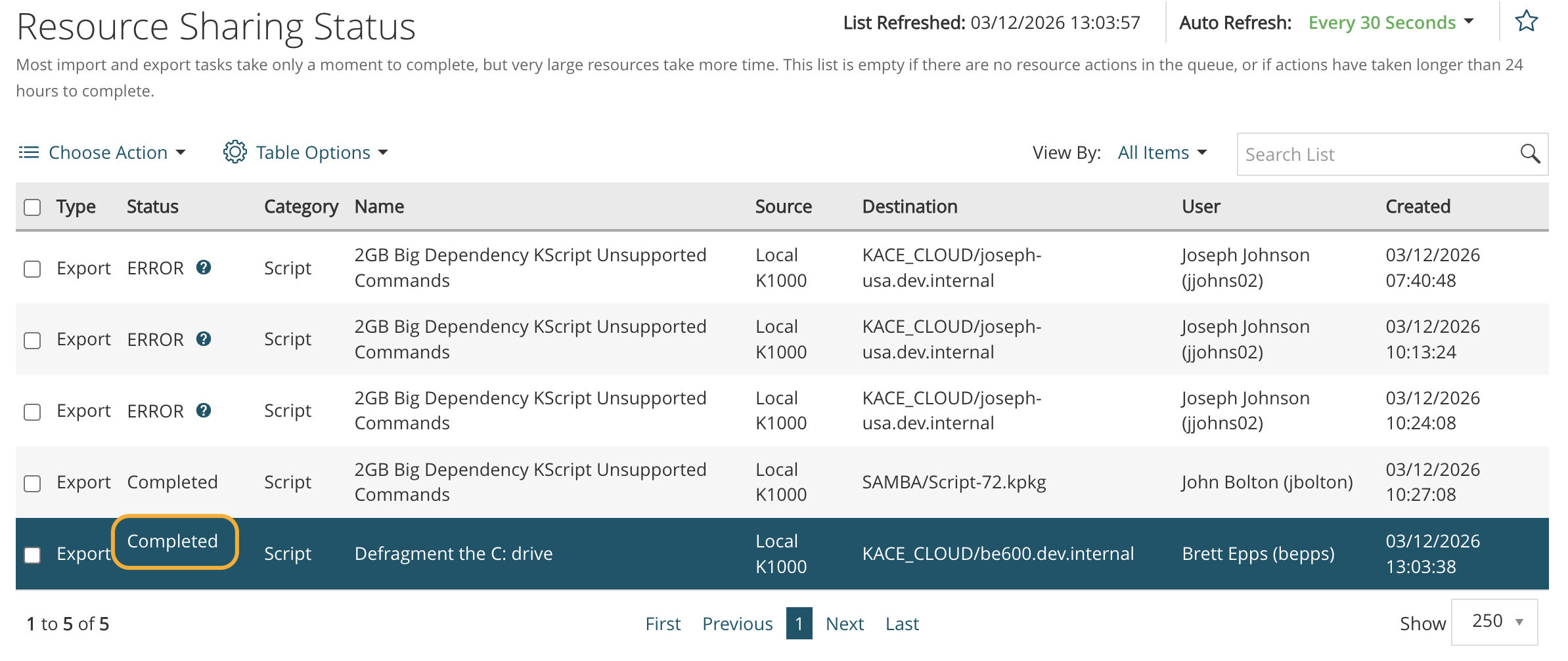Screen dimensions: 1568x661
Task: Go to the Next page
Action: (844, 624)
